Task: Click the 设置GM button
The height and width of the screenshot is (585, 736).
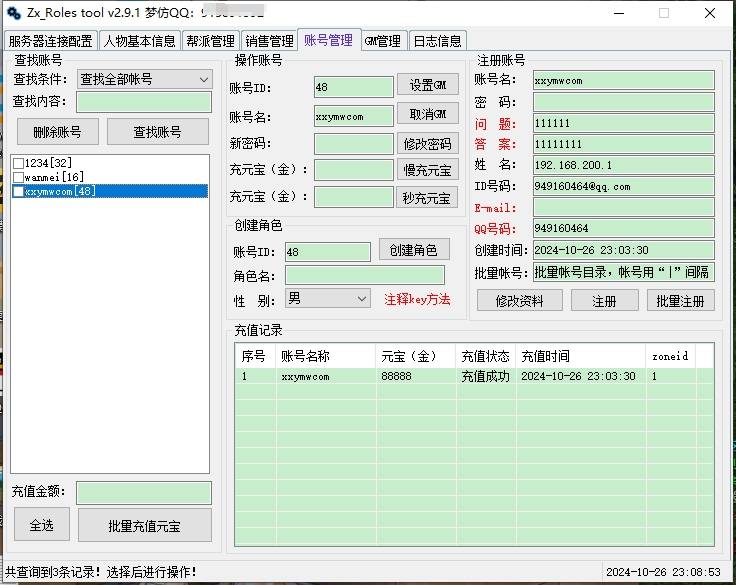Action: tap(427, 85)
